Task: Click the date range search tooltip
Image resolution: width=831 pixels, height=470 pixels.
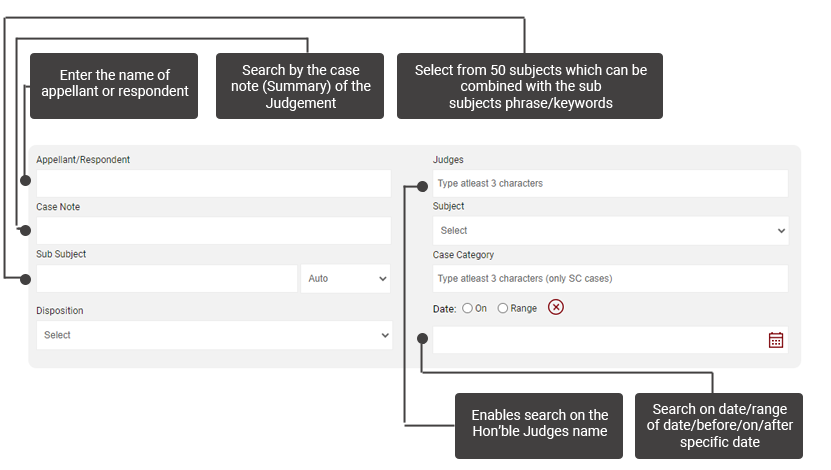Action: pyautogui.click(x=718, y=425)
